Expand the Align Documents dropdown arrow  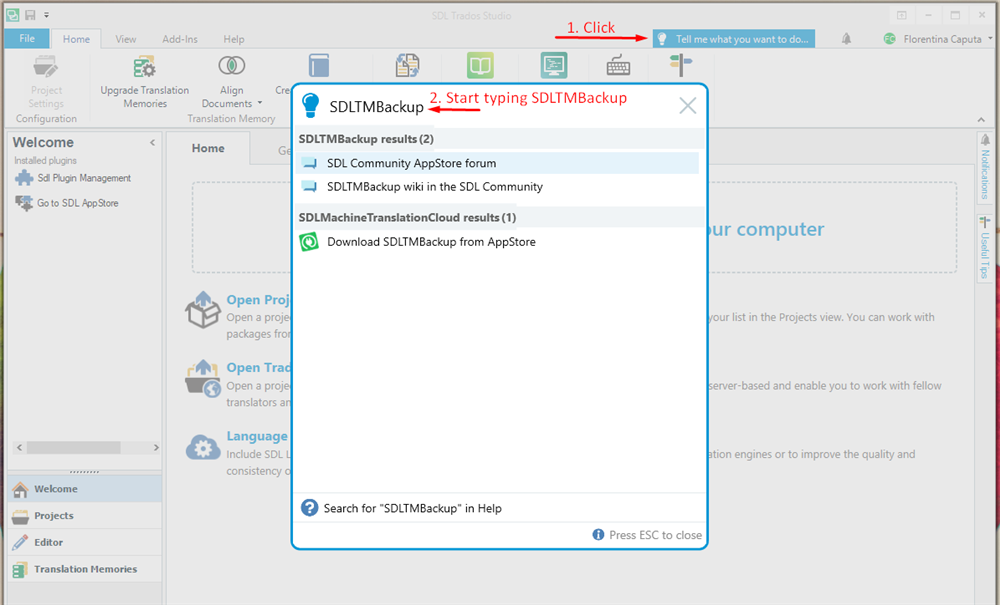[x=260, y=103]
